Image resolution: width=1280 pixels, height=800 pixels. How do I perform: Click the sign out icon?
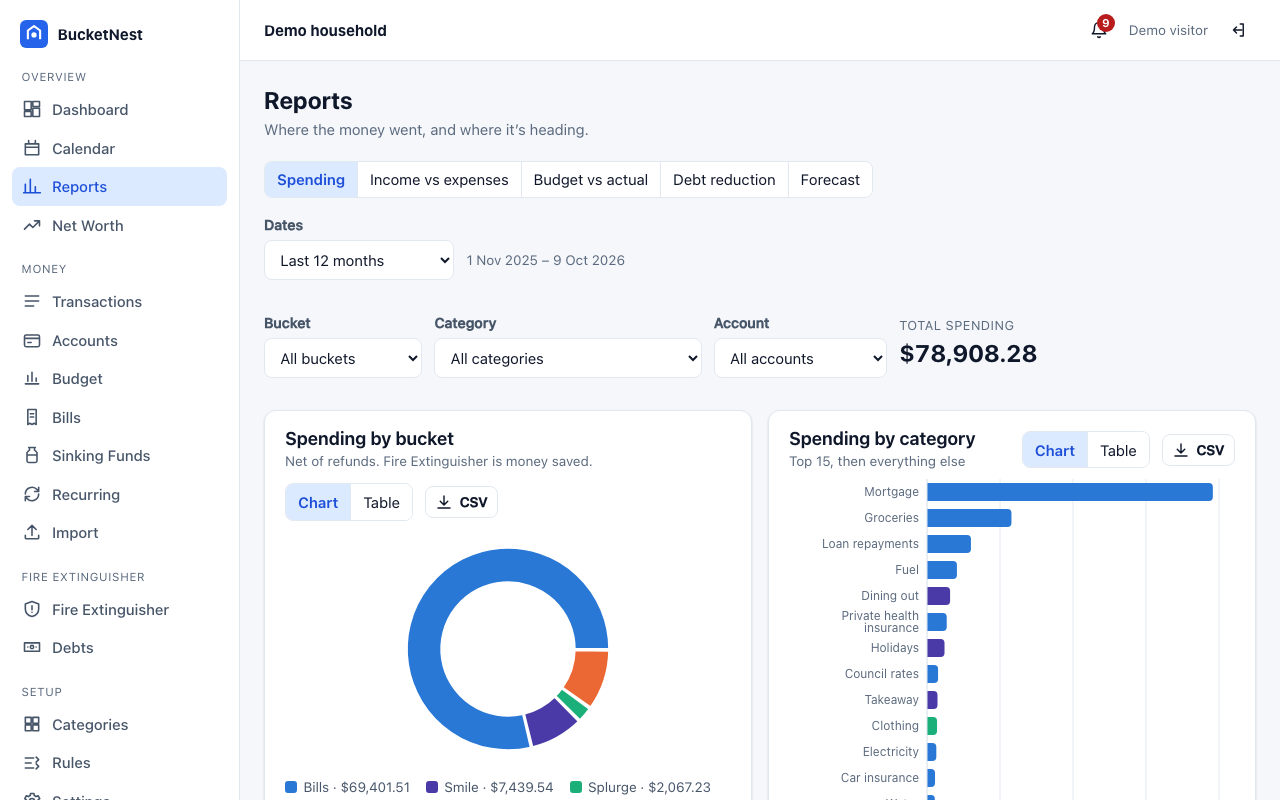point(1238,30)
